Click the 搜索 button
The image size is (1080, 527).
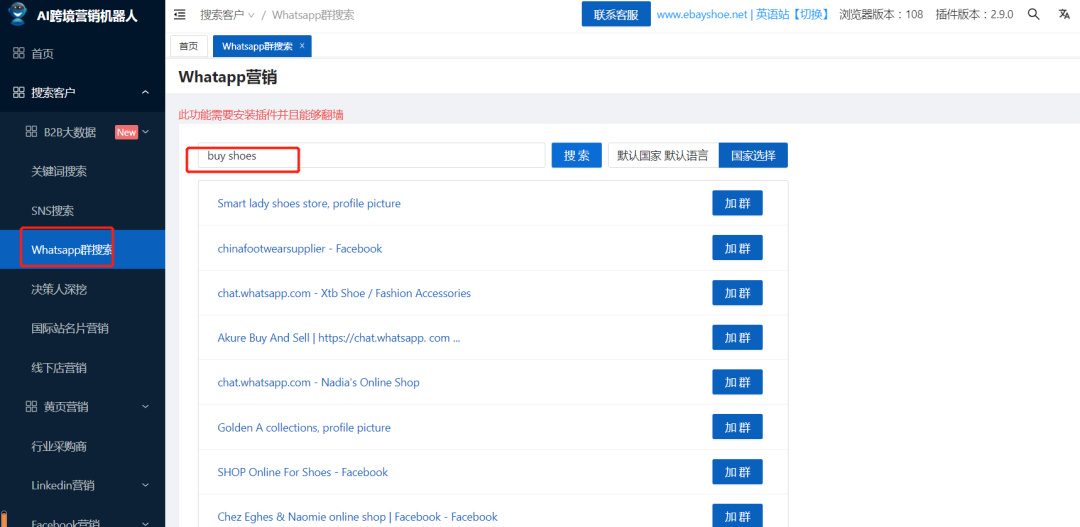click(577, 155)
